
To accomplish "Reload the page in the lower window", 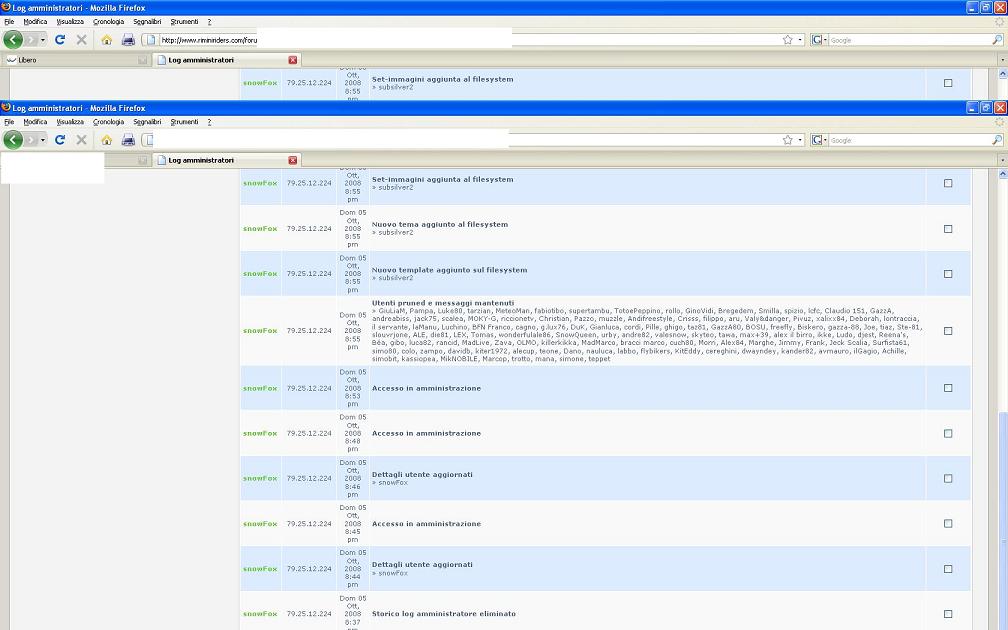I will click(60, 140).
